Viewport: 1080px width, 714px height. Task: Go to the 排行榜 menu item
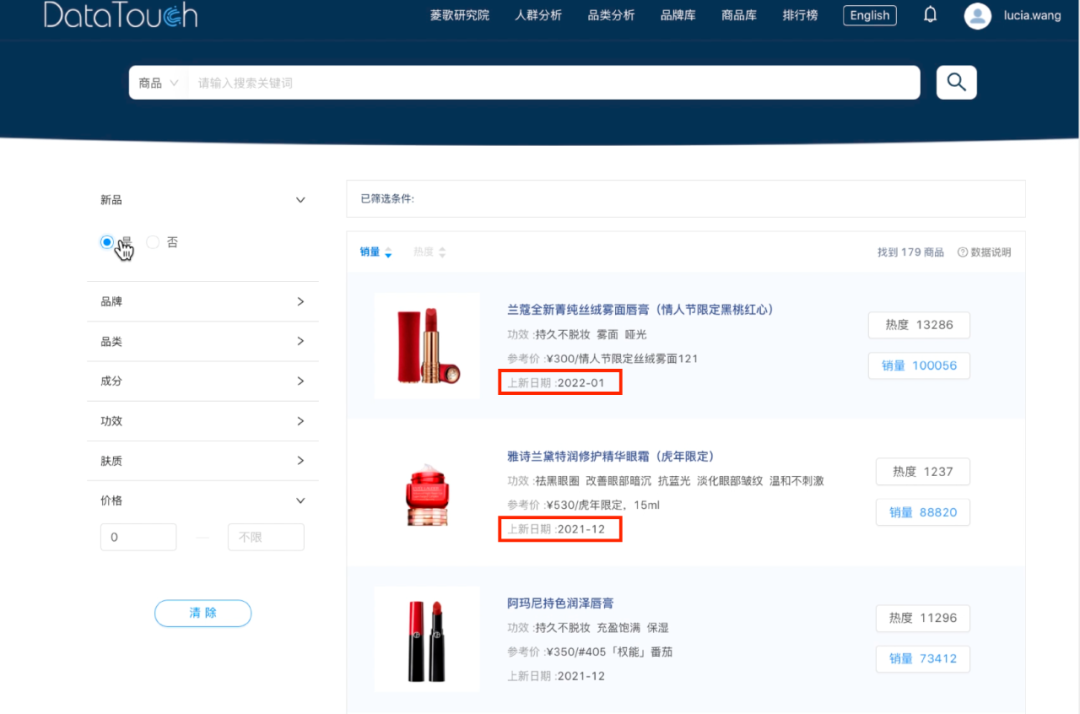(x=800, y=15)
